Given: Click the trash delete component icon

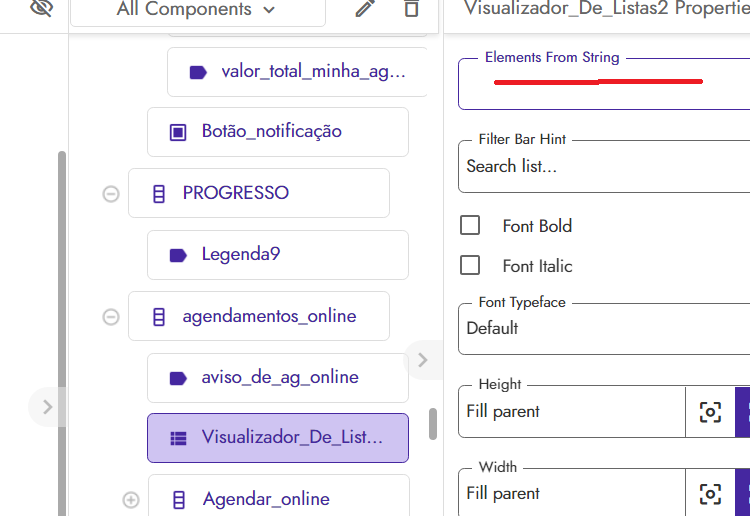Looking at the screenshot, I should (x=411, y=9).
